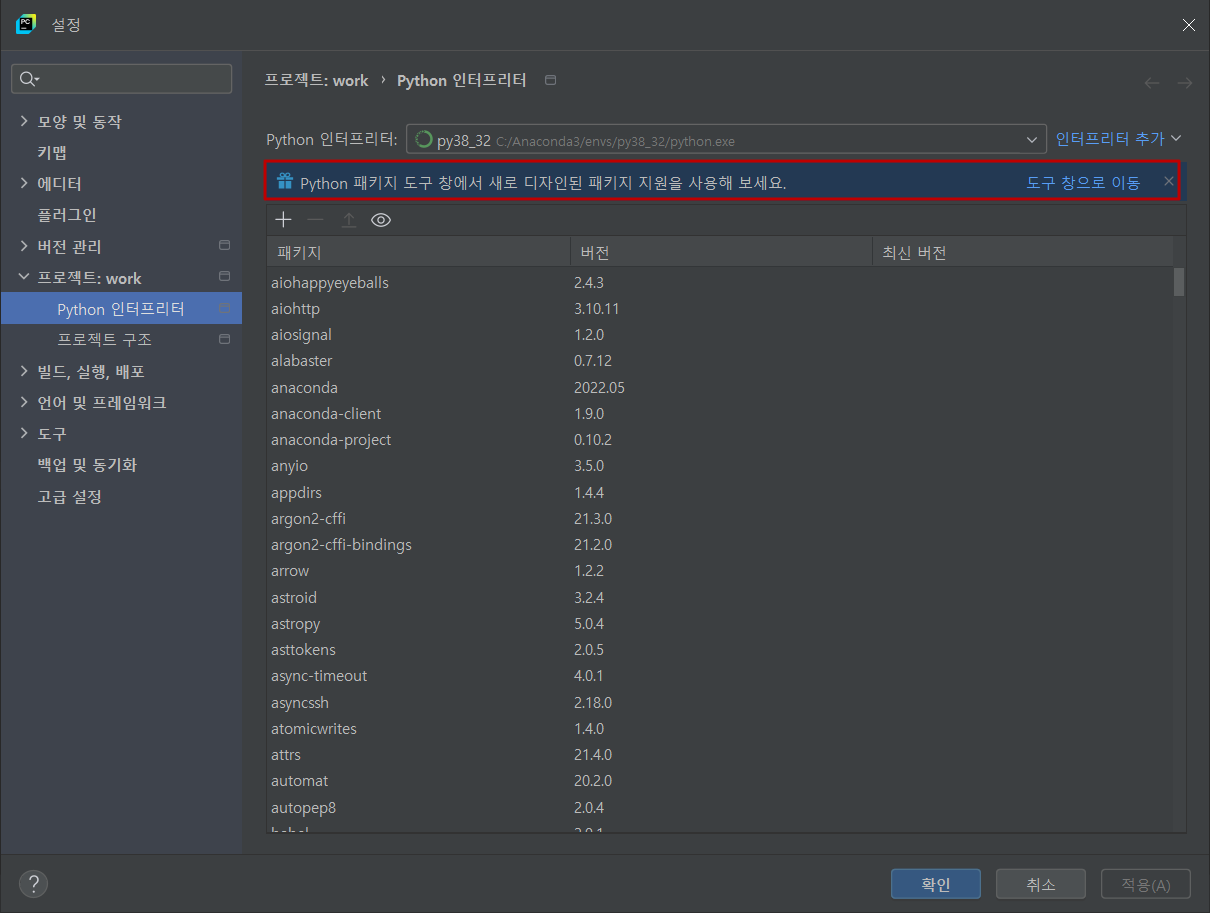Select the alabaster package row
Viewport: 1210px width, 913px height.
[720, 361]
